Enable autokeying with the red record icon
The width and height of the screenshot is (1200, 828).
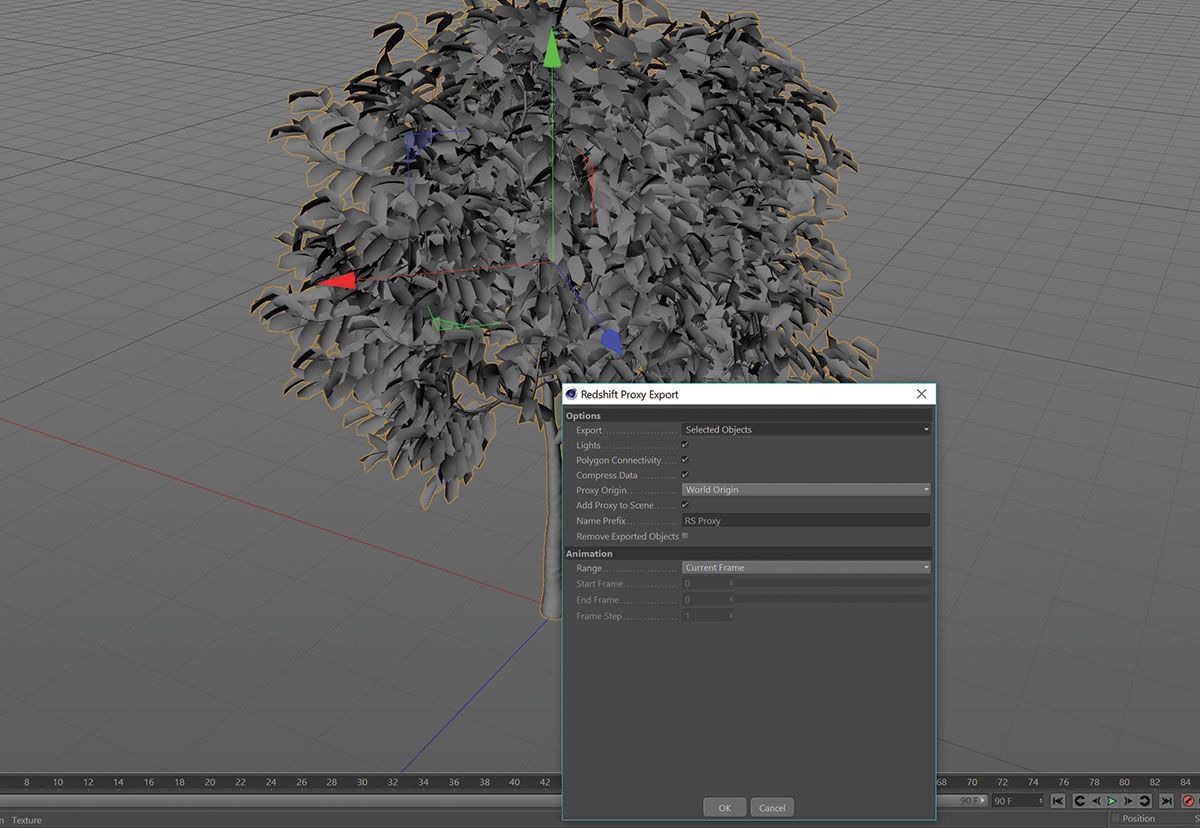click(1188, 801)
